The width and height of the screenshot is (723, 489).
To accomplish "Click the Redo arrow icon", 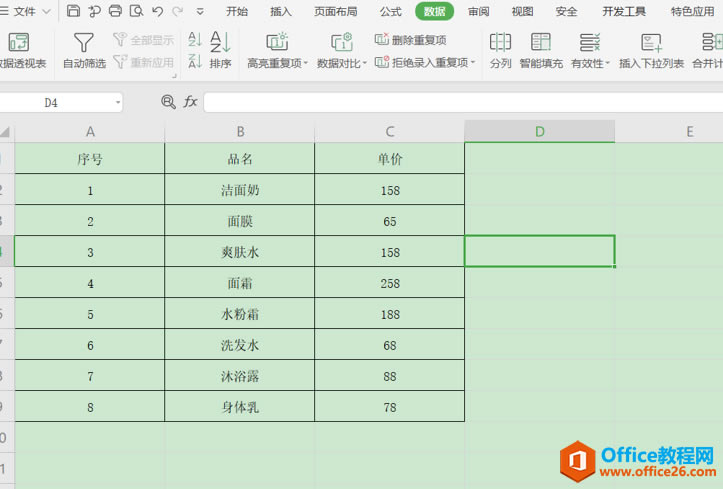I will [178, 11].
